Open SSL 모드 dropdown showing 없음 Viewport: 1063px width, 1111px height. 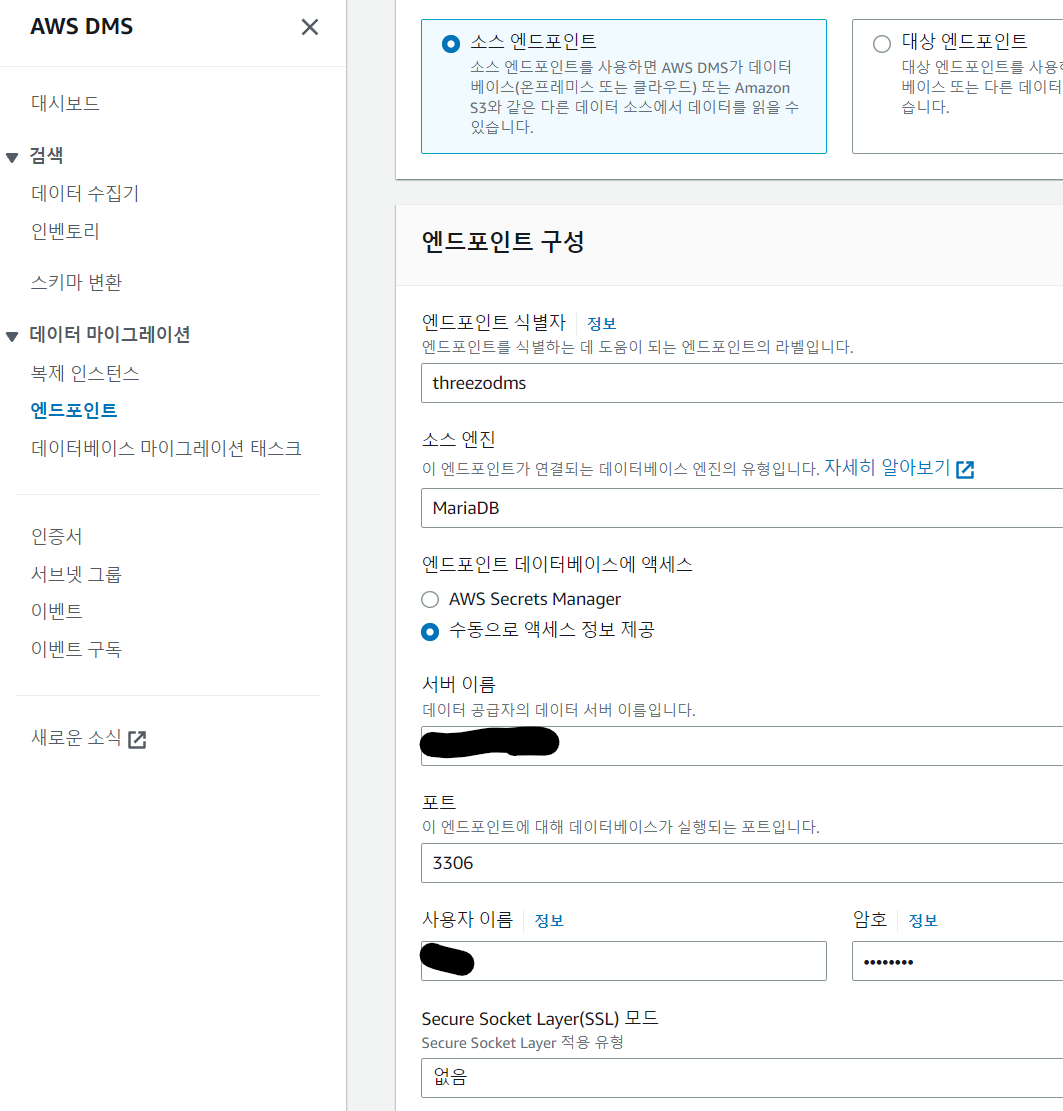pyautogui.click(x=742, y=1078)
